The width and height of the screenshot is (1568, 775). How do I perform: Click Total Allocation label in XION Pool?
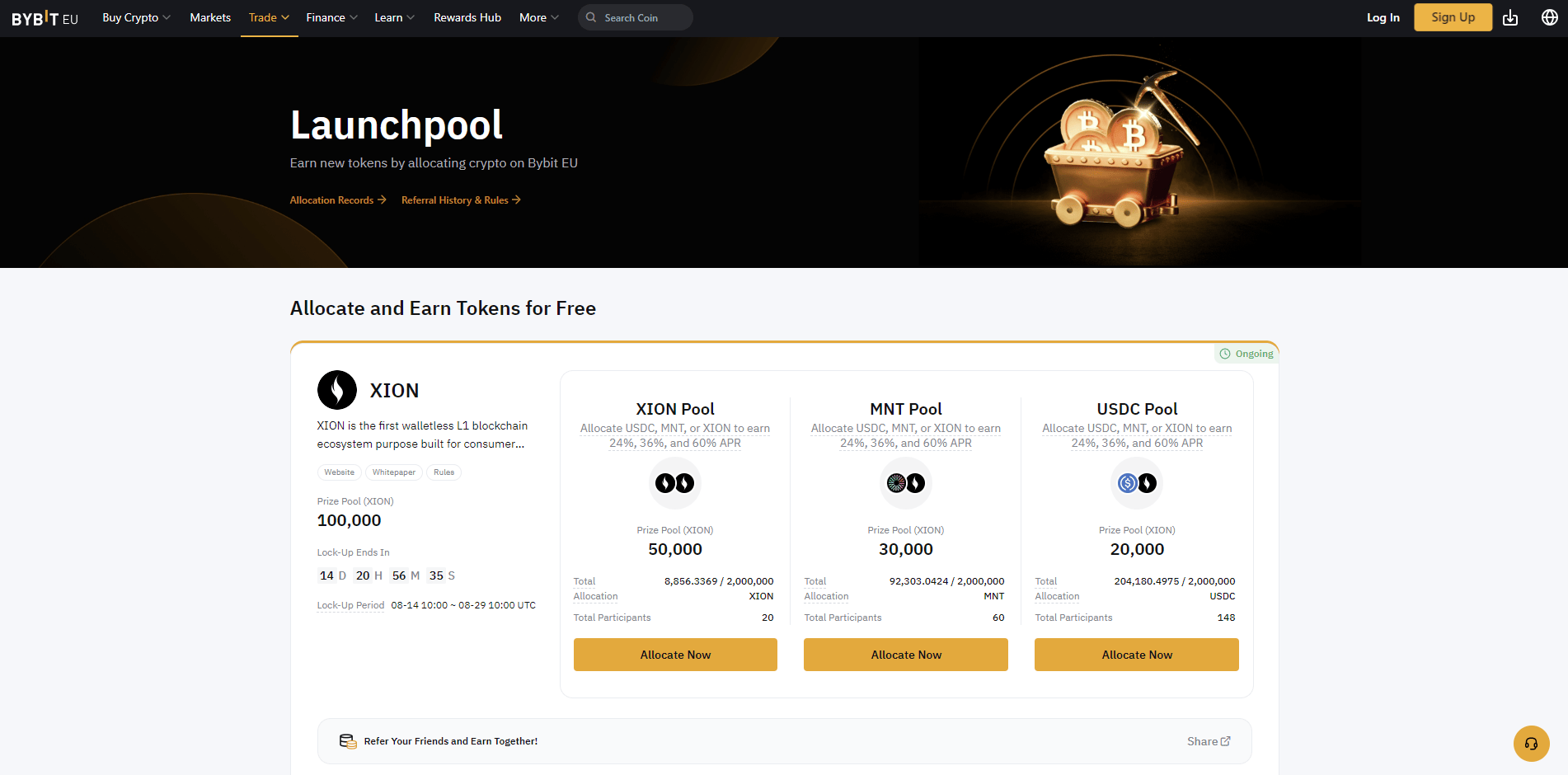595,589
